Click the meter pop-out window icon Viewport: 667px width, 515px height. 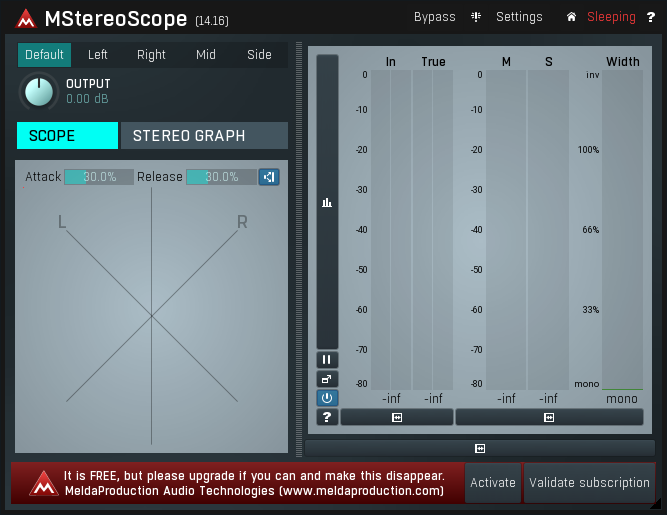click(327, 379)
